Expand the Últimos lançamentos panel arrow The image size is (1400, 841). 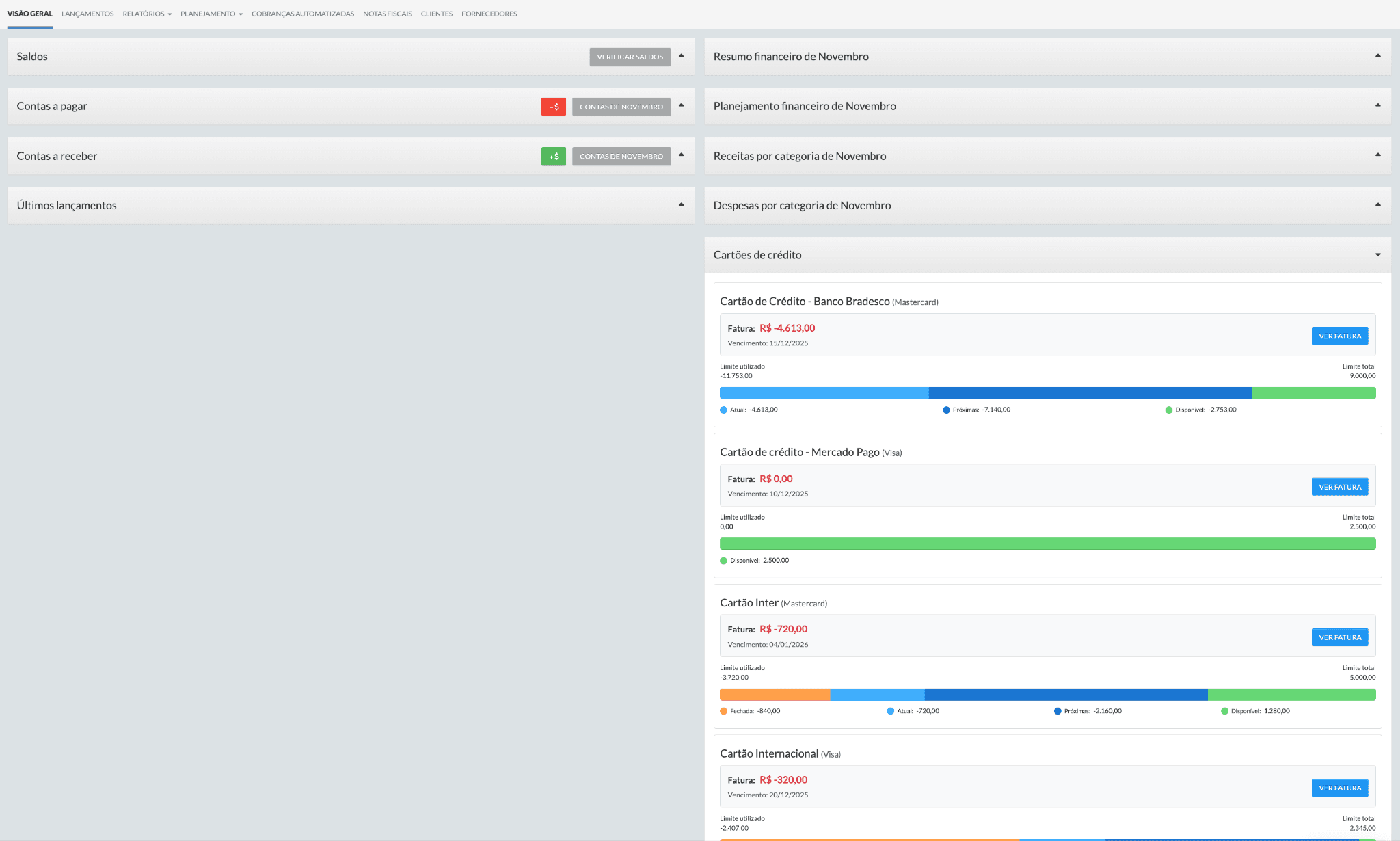coord(681,204)
